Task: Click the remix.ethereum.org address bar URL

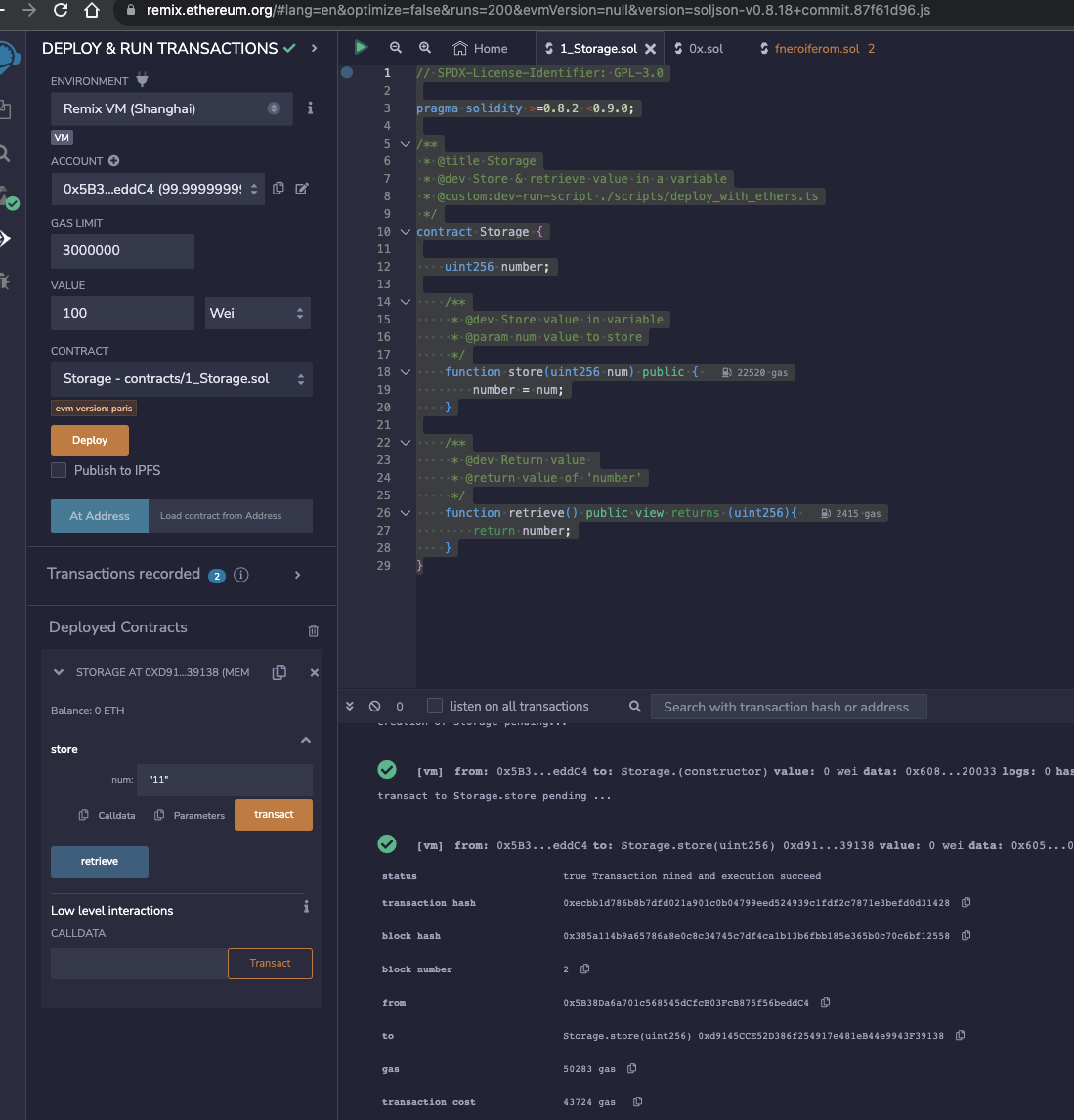Action: (537, 10)
